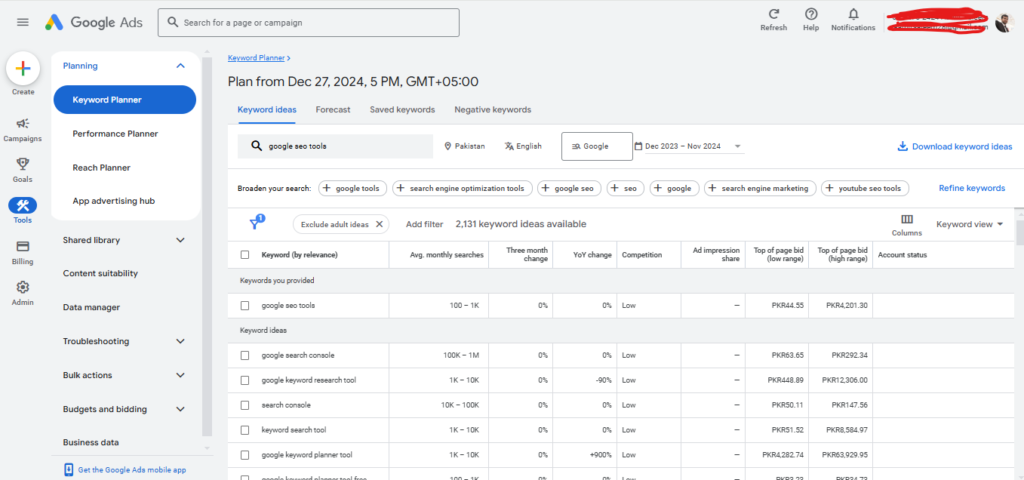This screenshot has height=480, width=1024.
Task: Tick the 'google search console' checkbox
Action: pos(245,355)
